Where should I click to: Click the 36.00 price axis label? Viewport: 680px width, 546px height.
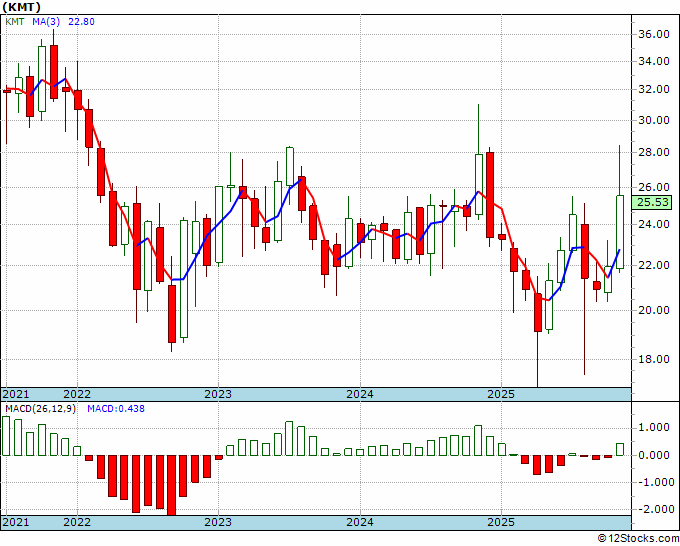point(654,34)
